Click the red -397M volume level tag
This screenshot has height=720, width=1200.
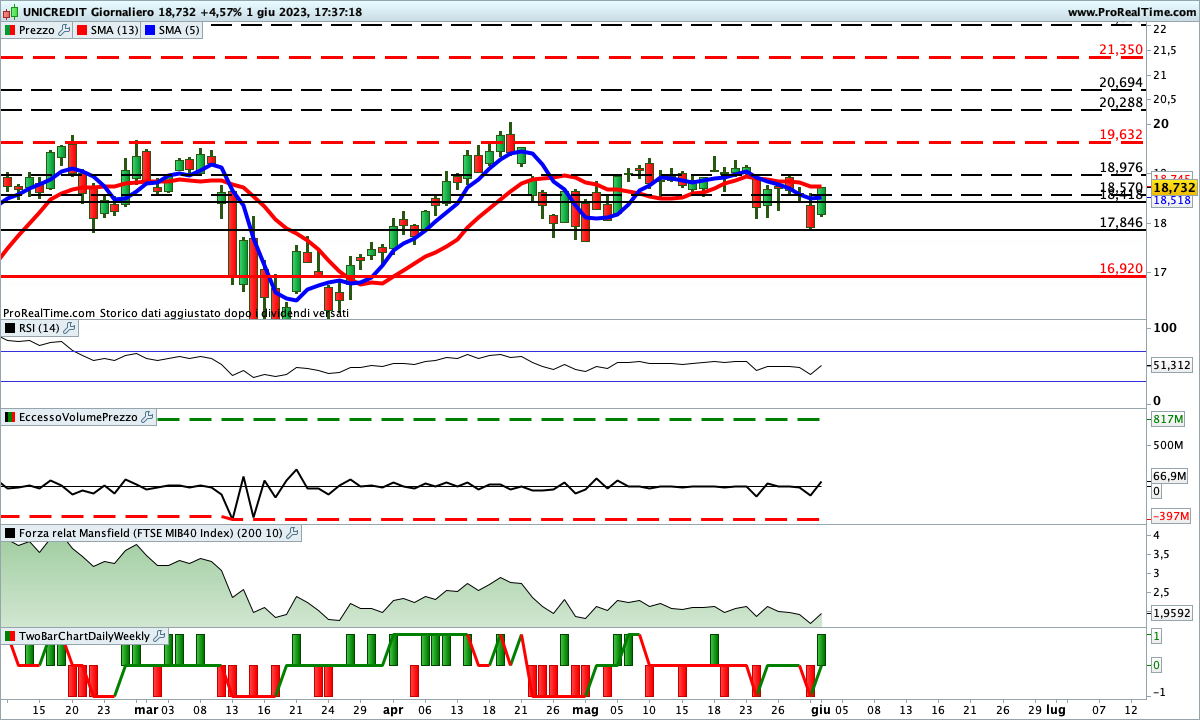[x=1171, y=516]
